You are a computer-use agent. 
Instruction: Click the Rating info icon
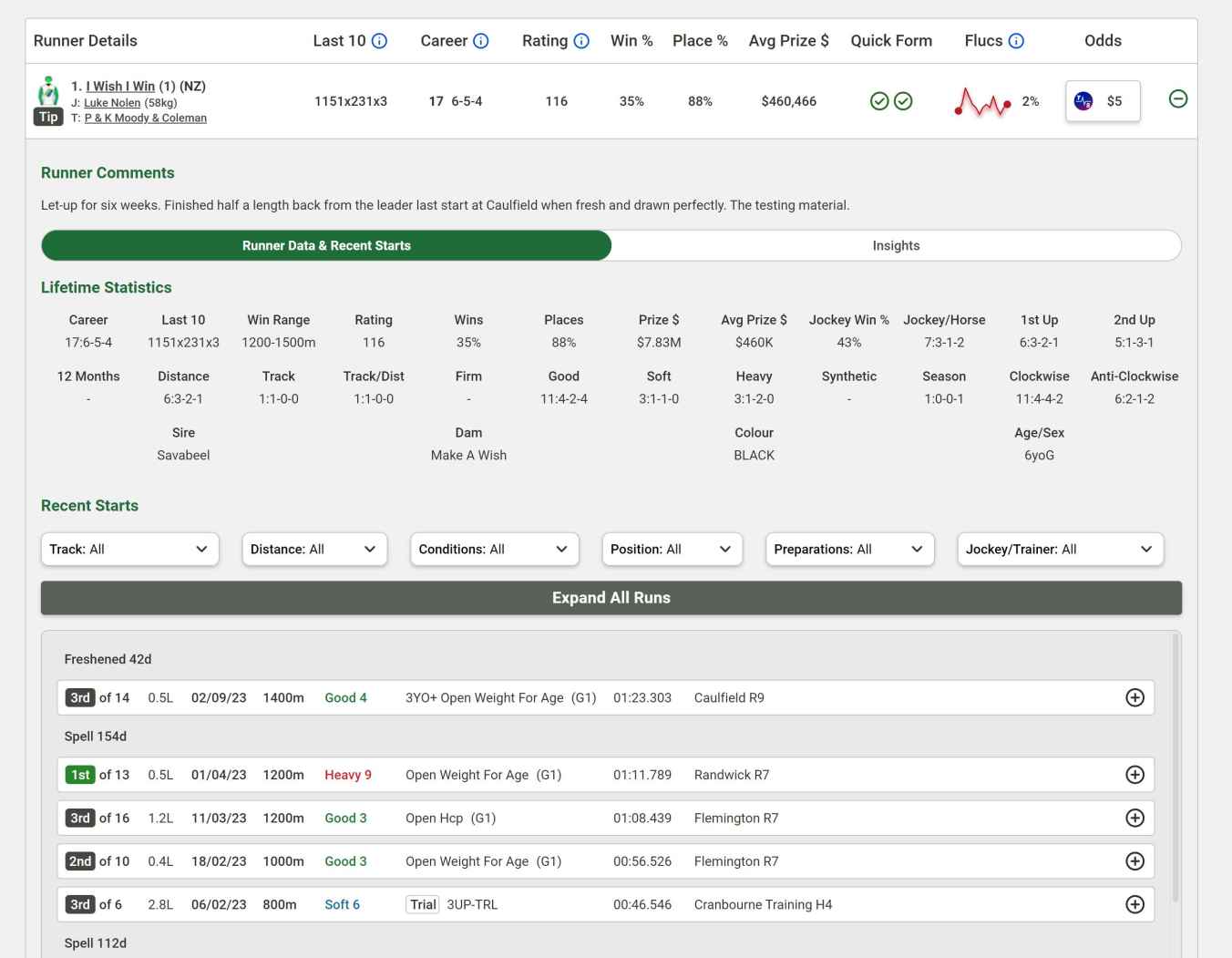coord(582,40)
